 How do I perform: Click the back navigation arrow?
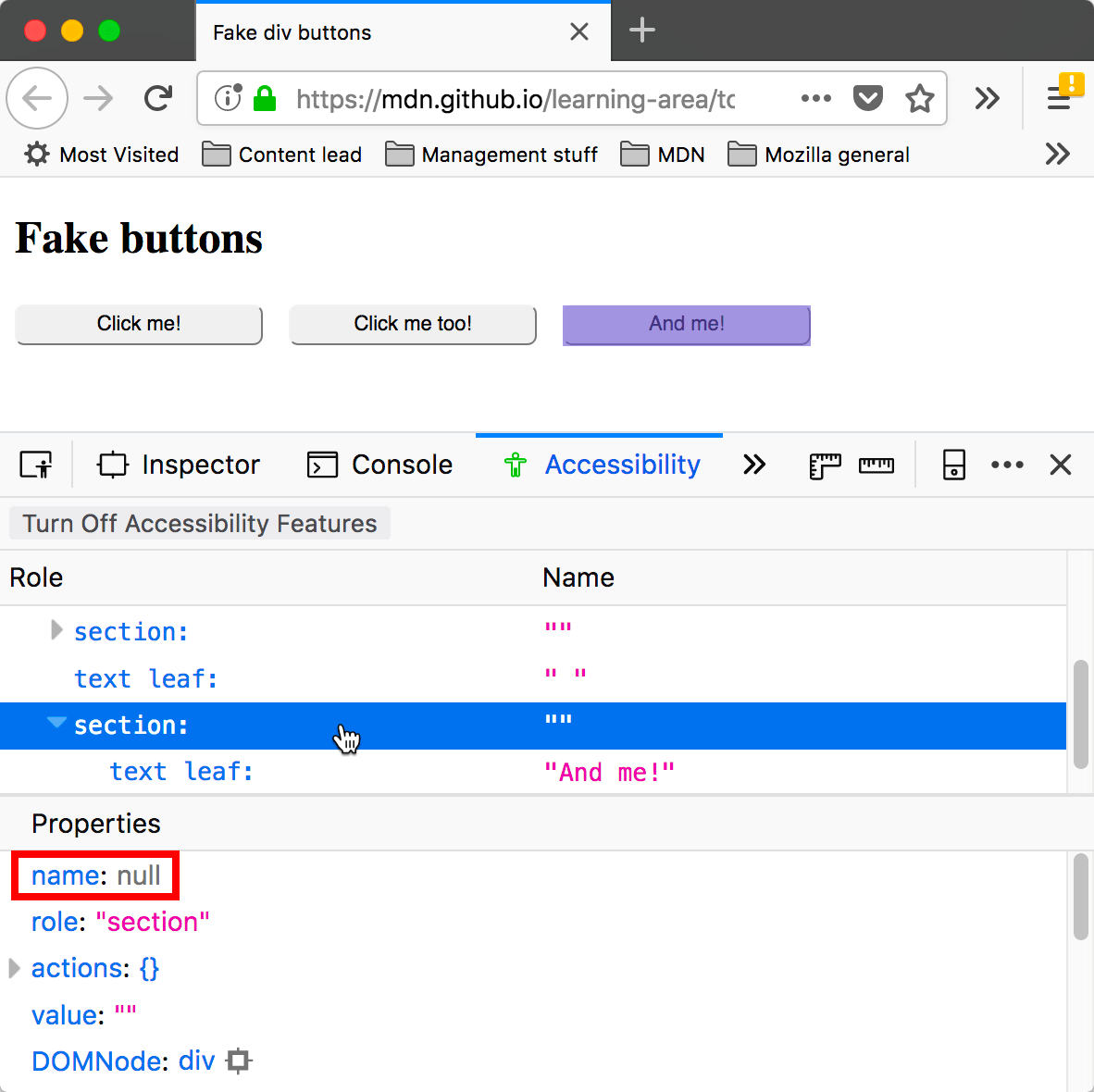click(37, 98)
